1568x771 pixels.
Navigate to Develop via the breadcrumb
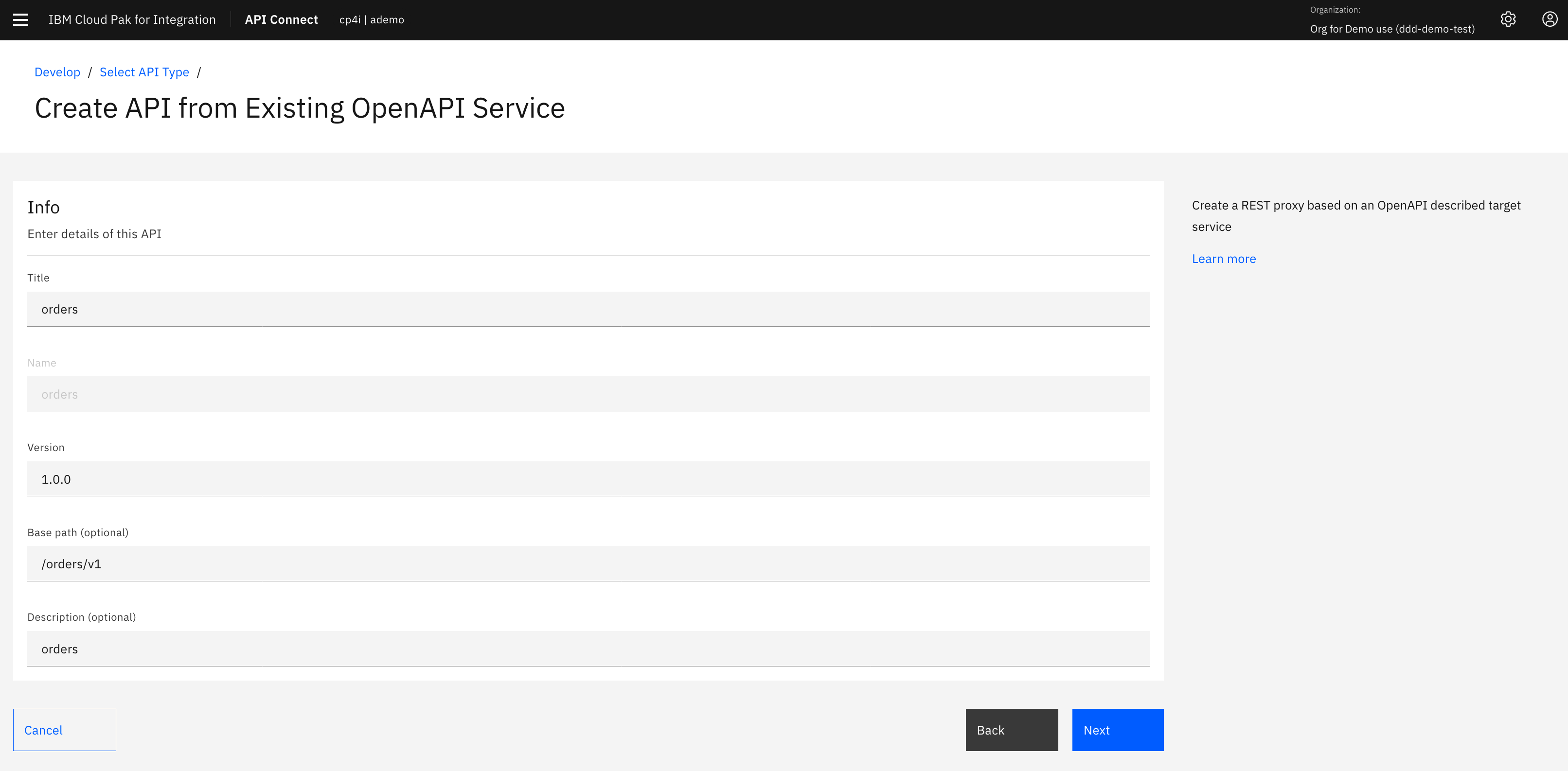point(57,72)
